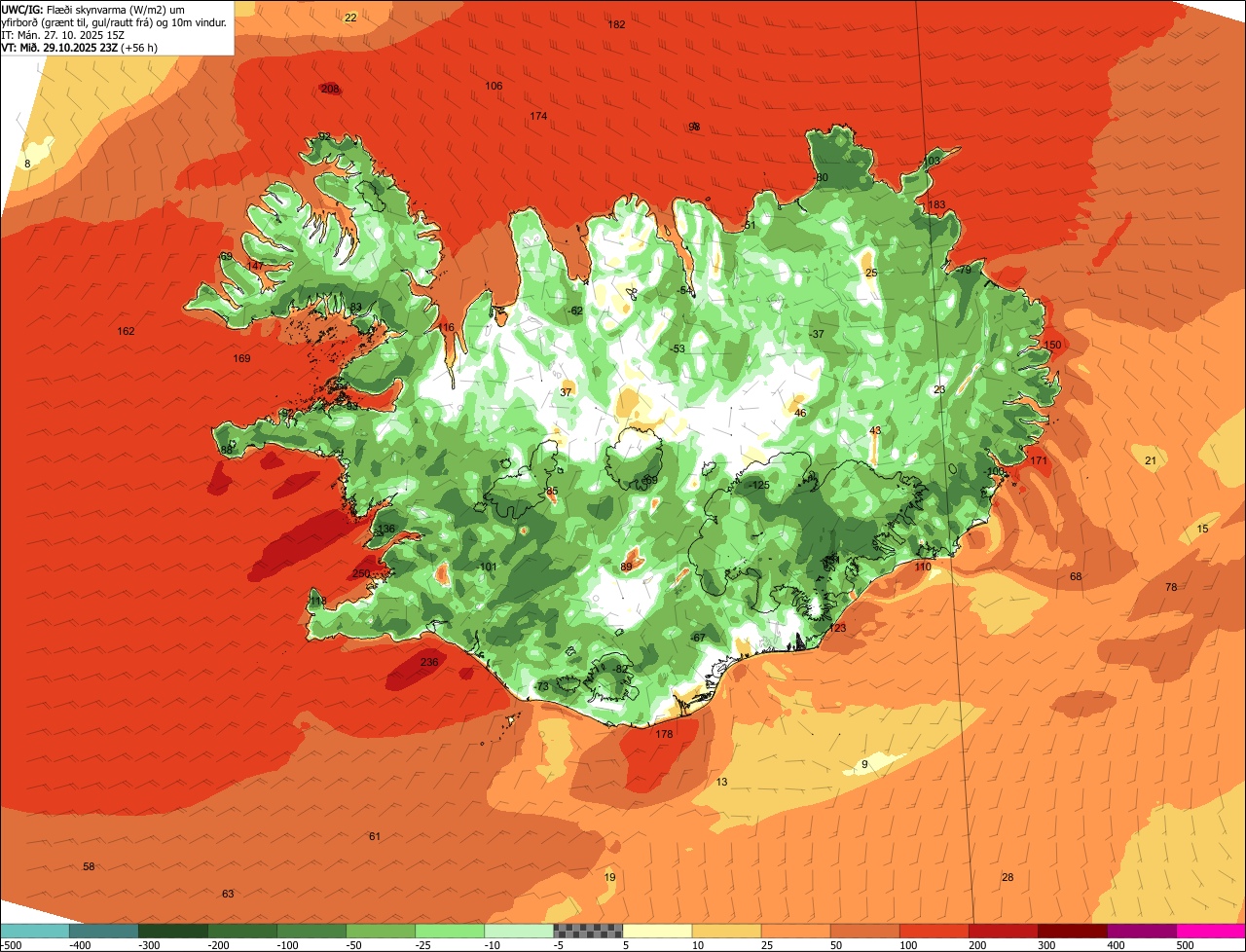Pick the pale green swatch between -10 and -5
The image size is (1246, 952).
(x=519, y=931)
